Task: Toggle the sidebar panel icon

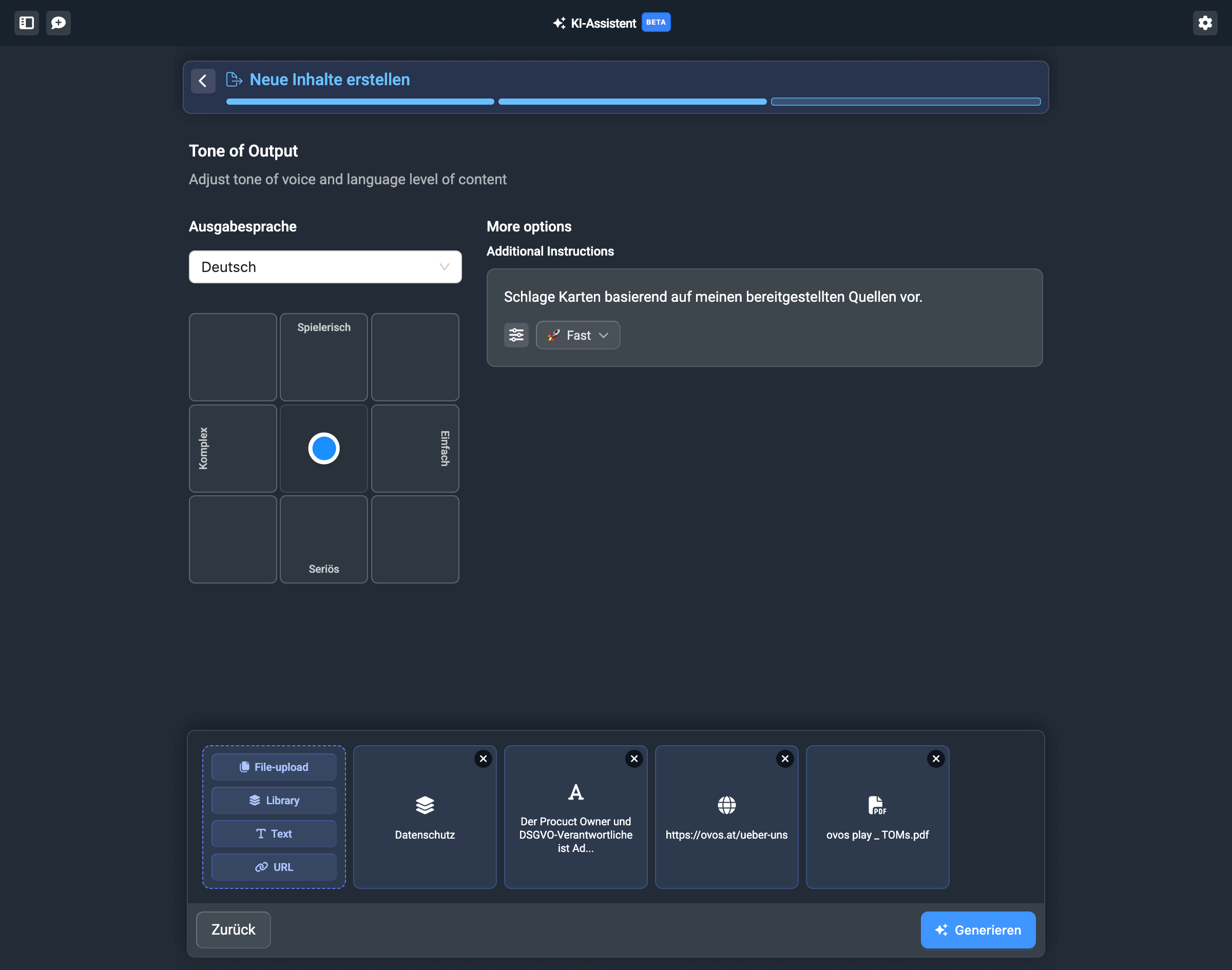Action: point(26,23)
